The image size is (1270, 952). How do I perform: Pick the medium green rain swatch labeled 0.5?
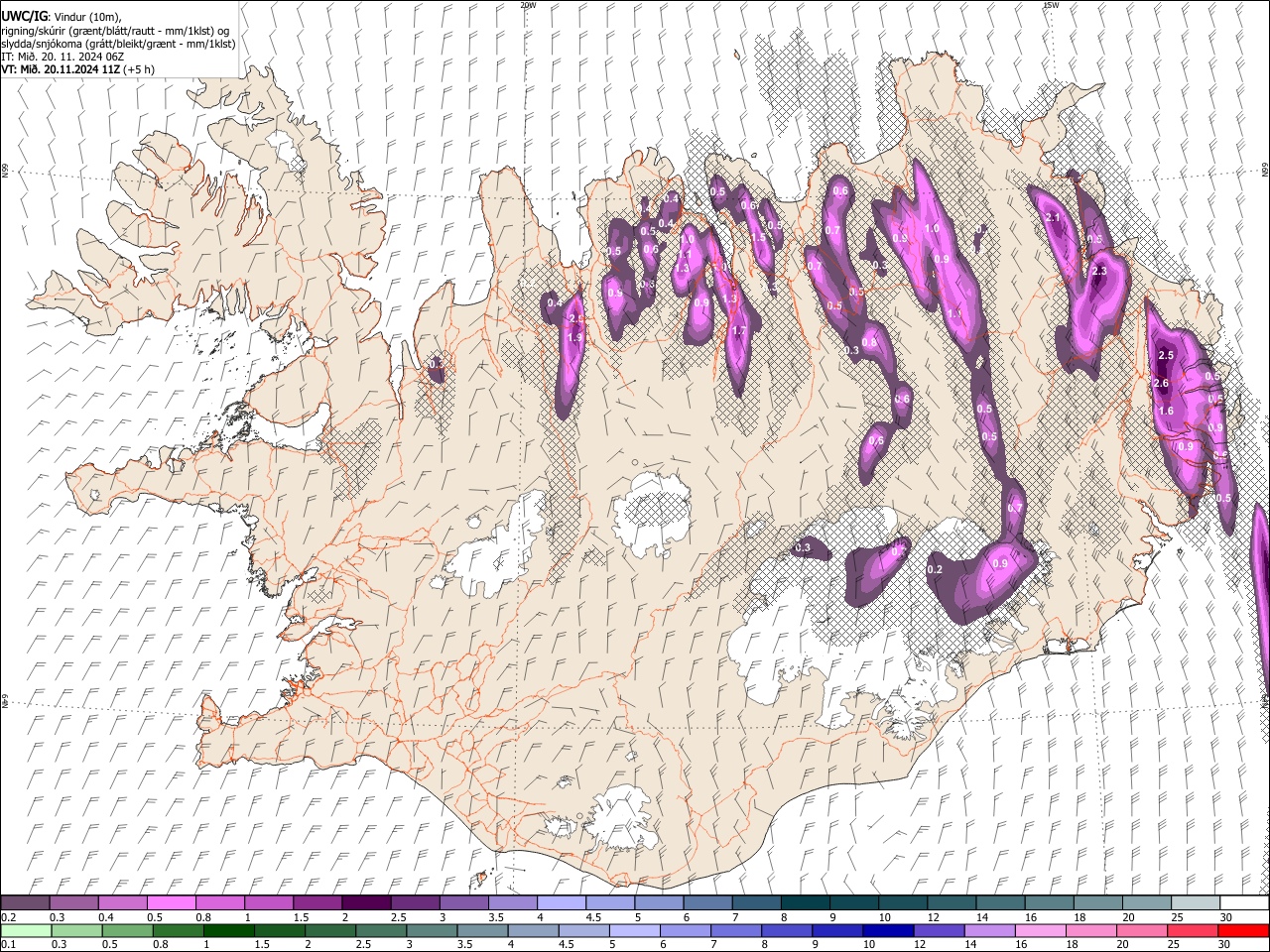point(127,930)
